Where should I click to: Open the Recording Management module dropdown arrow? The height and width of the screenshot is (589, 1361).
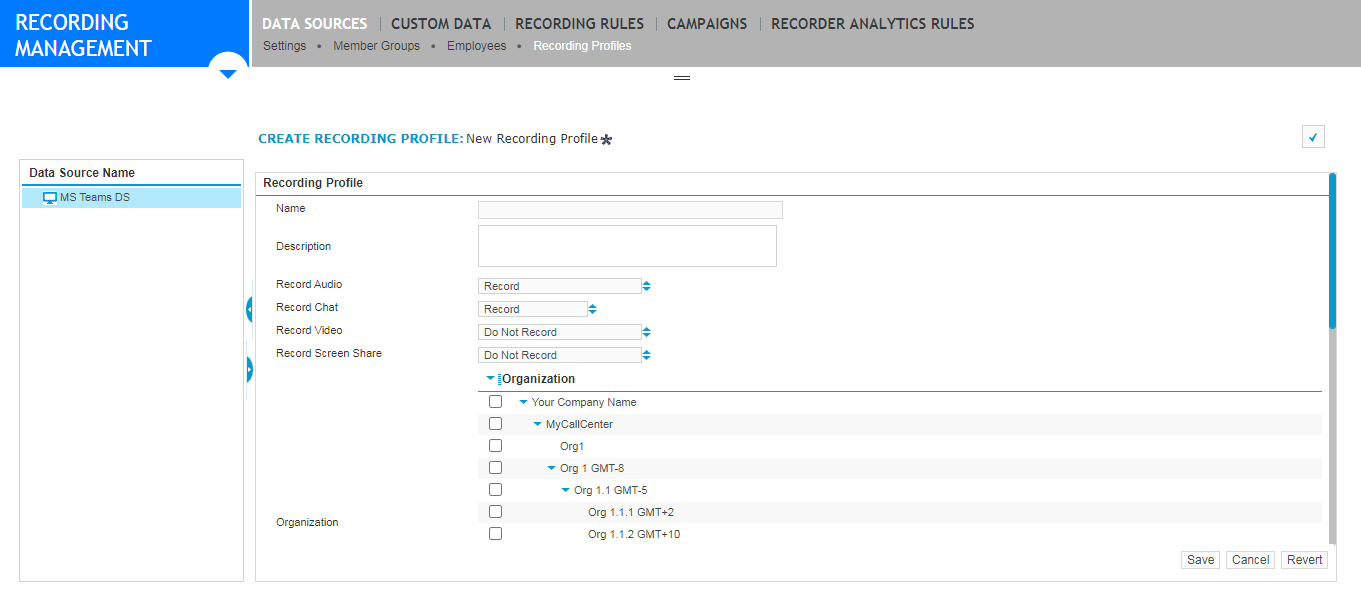click(228, 73)
